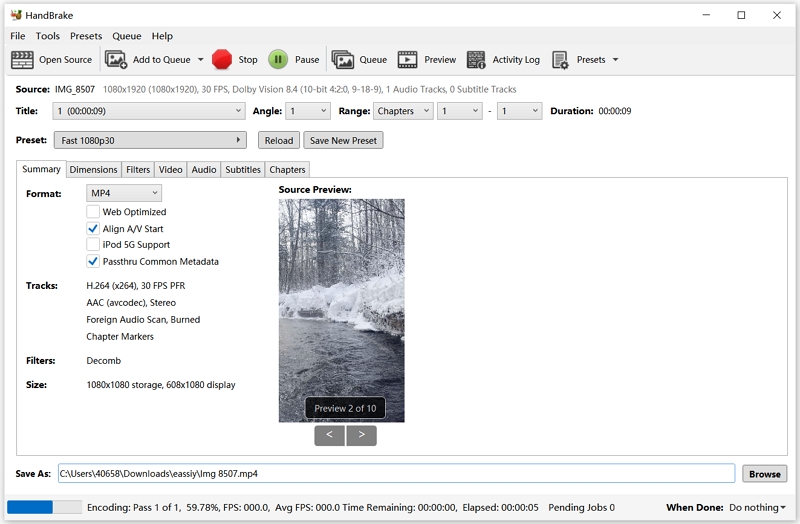The image size is (800, 524).
Task: Uncheck the Passthru Common Metadata checkbox
Action: (93, 261)
